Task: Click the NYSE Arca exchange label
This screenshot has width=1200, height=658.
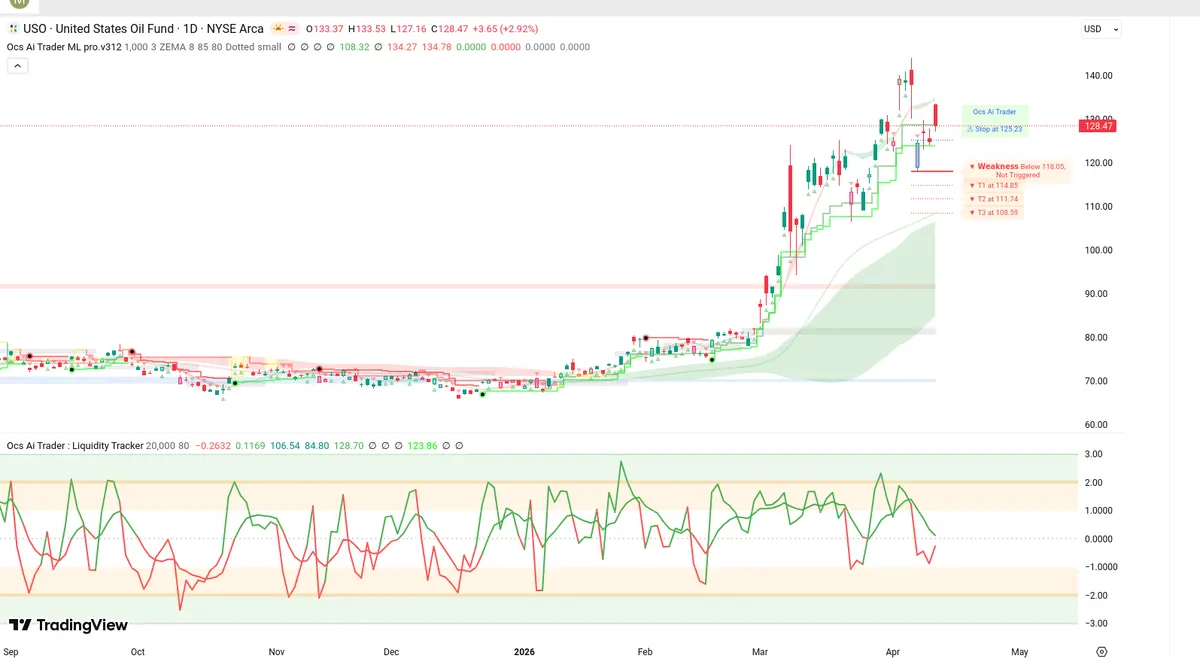Action: click(234, 29)
